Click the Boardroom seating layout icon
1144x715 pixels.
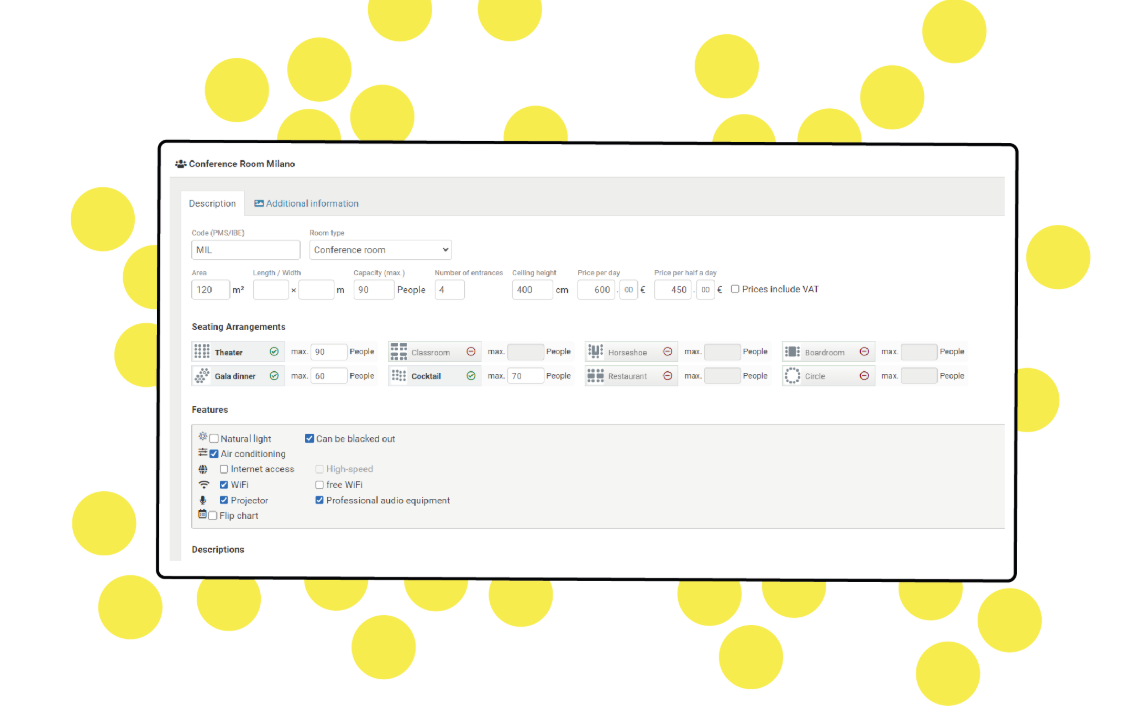(x=792, y=352)
